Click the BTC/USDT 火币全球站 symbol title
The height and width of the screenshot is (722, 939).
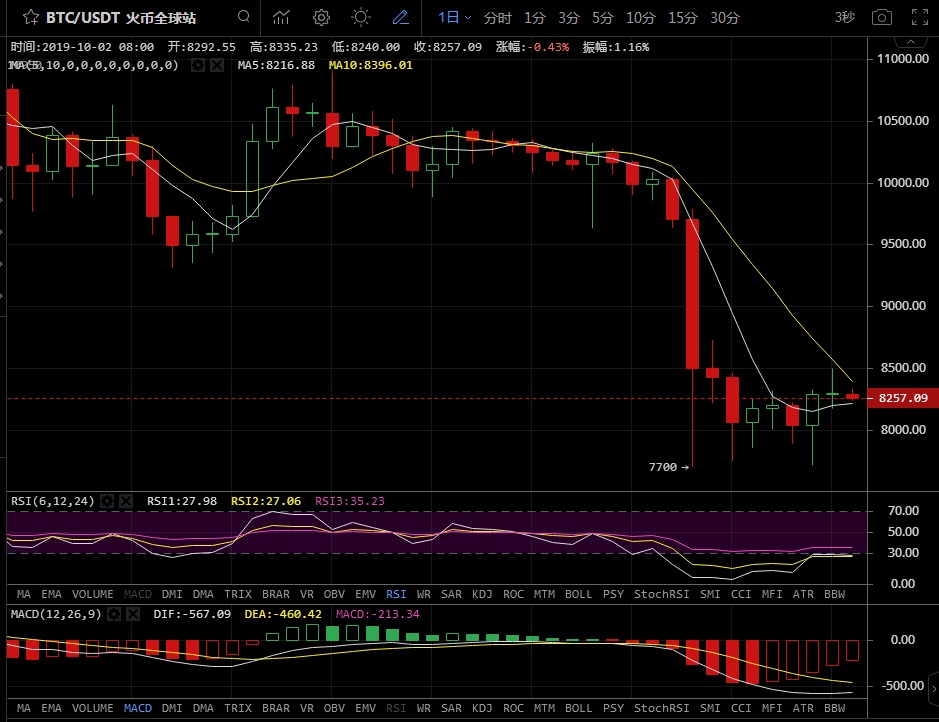point(127,18)
